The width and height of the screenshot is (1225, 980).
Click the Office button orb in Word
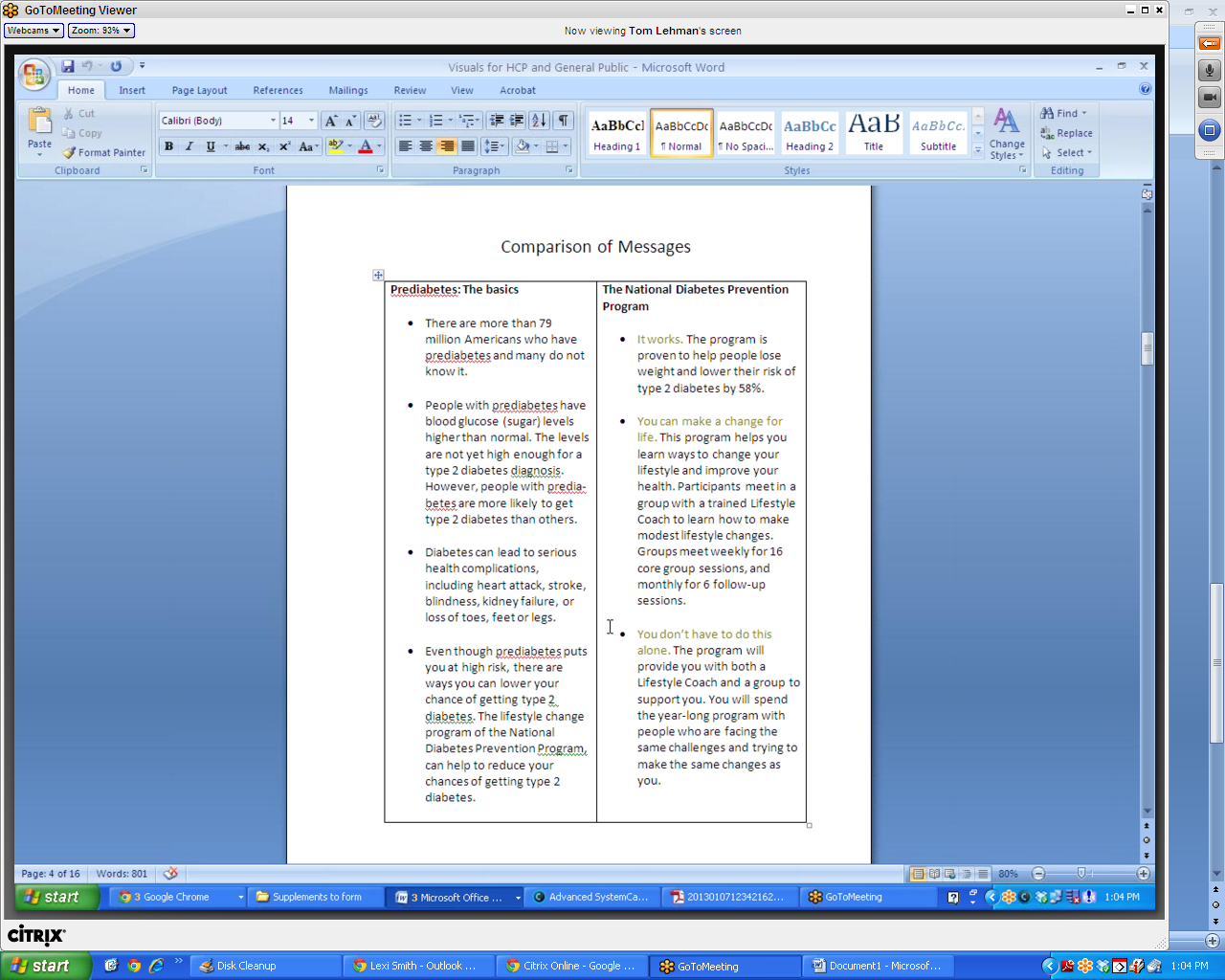33,75
